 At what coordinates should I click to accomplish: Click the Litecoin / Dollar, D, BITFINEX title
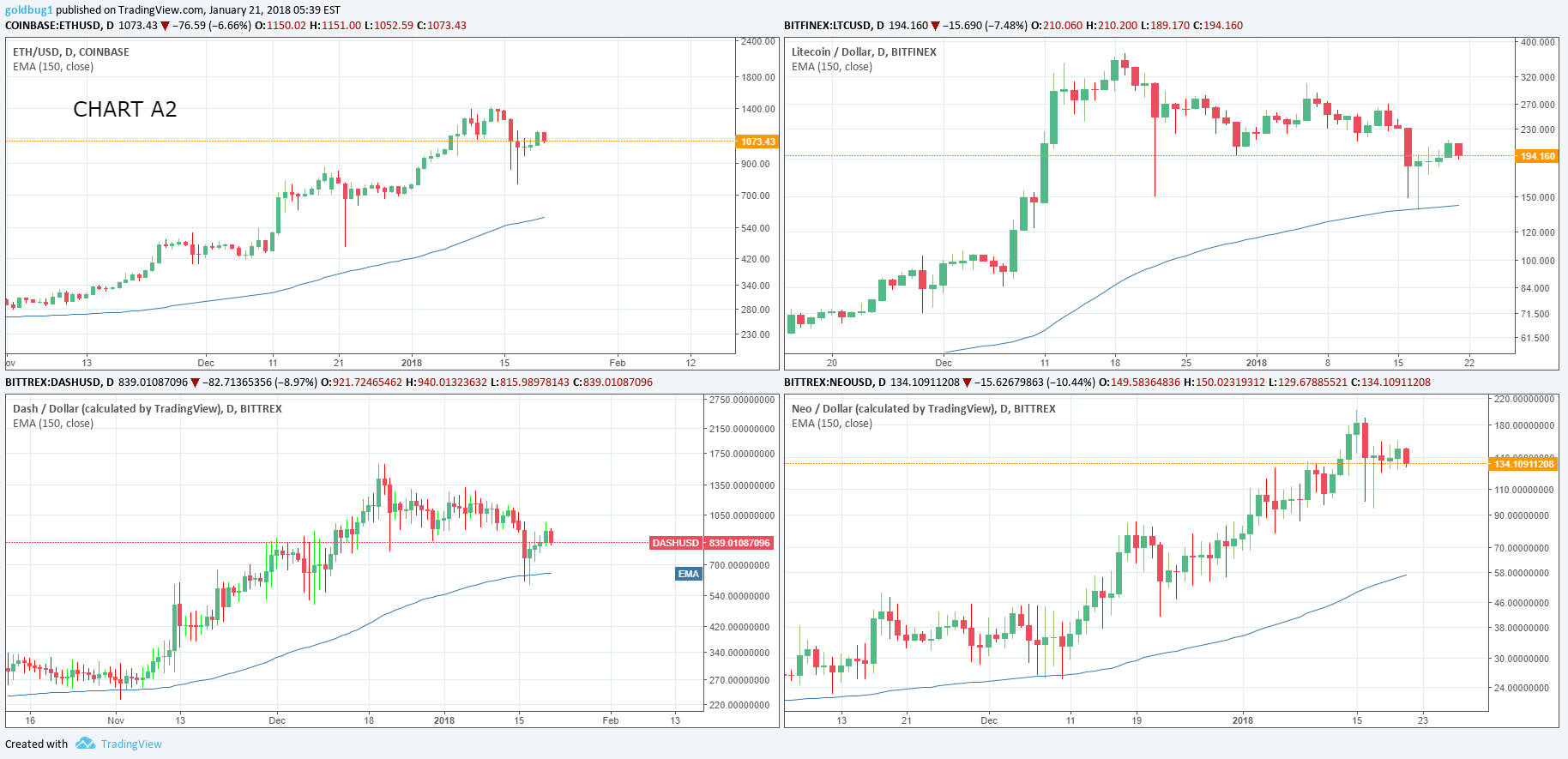pyautogui.click(x=864, y=51)
